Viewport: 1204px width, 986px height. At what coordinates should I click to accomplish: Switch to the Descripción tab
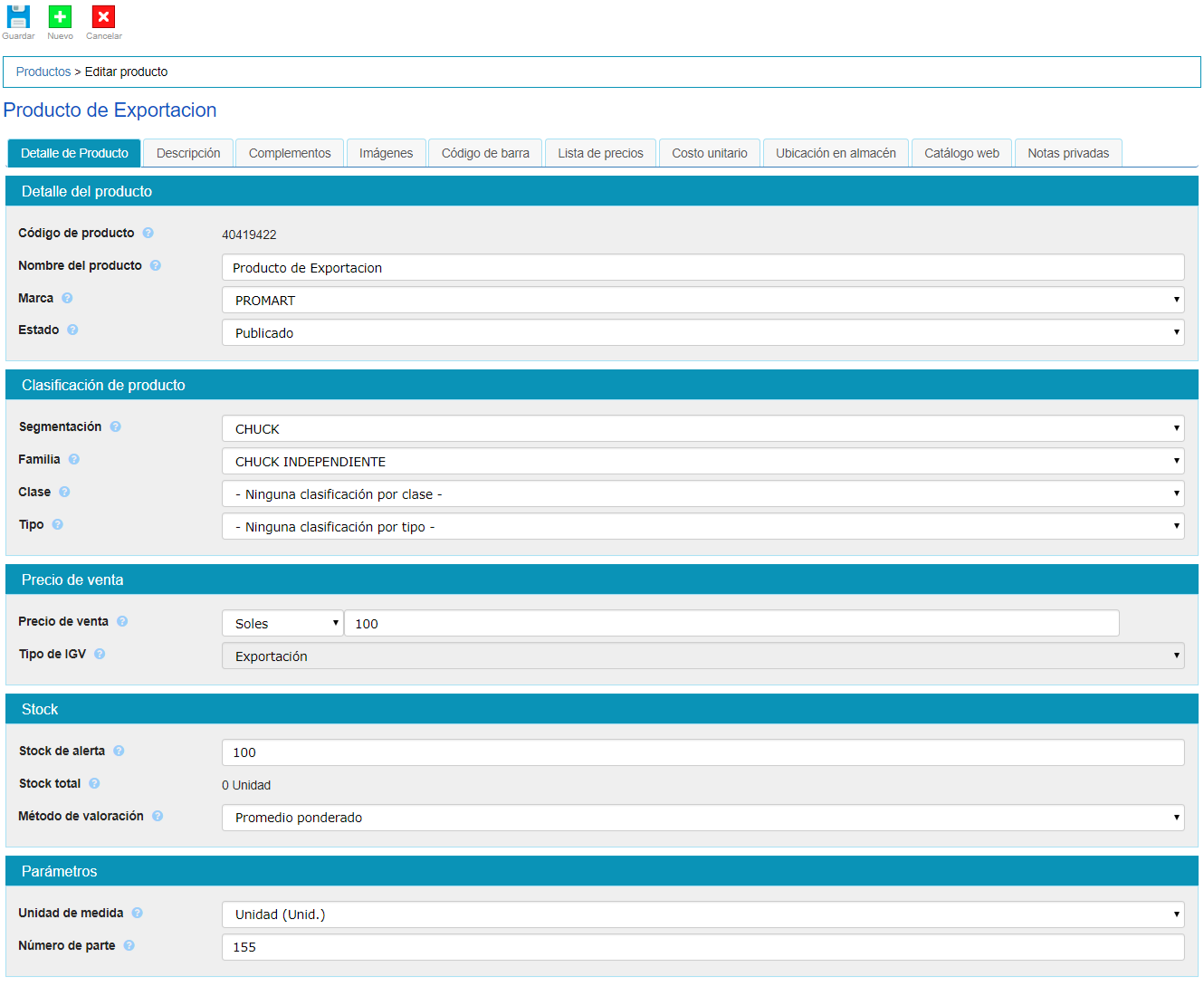coord(188,154)
